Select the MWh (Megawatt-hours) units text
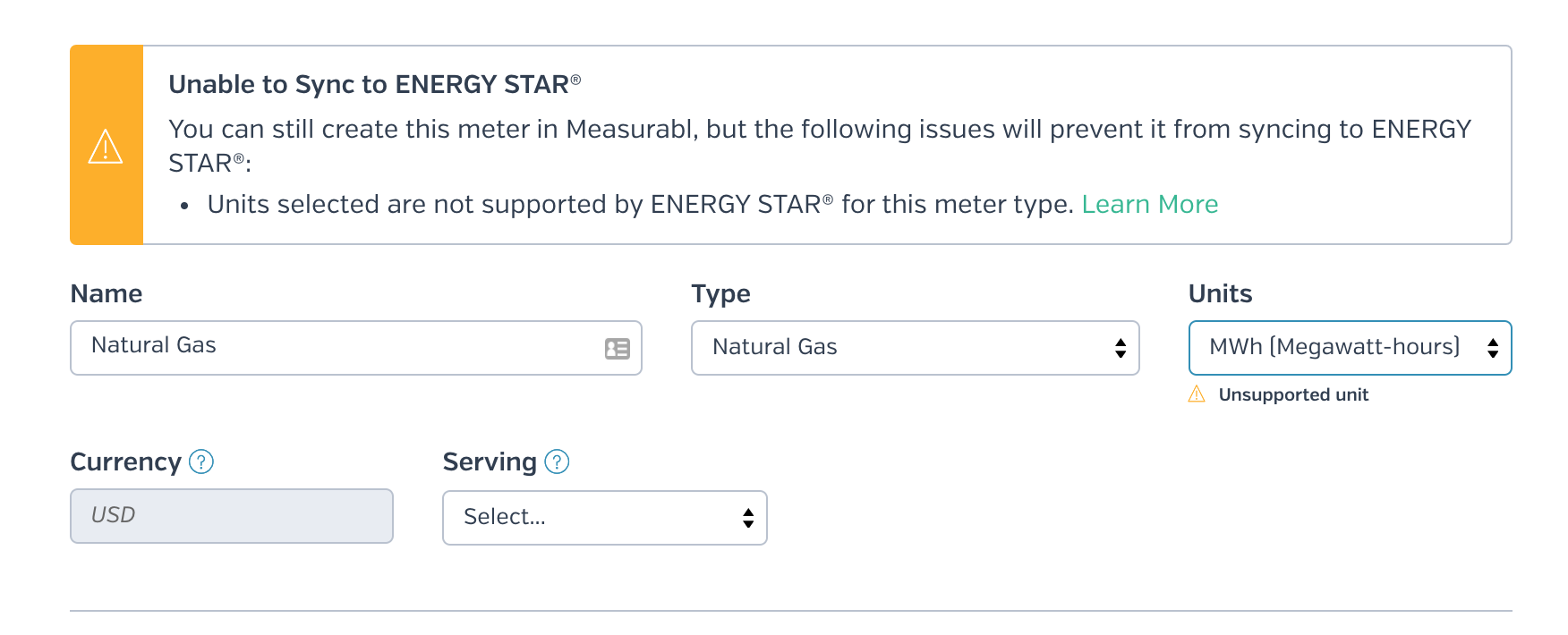Screen dimensions: 1568x635 point(1334,347)
